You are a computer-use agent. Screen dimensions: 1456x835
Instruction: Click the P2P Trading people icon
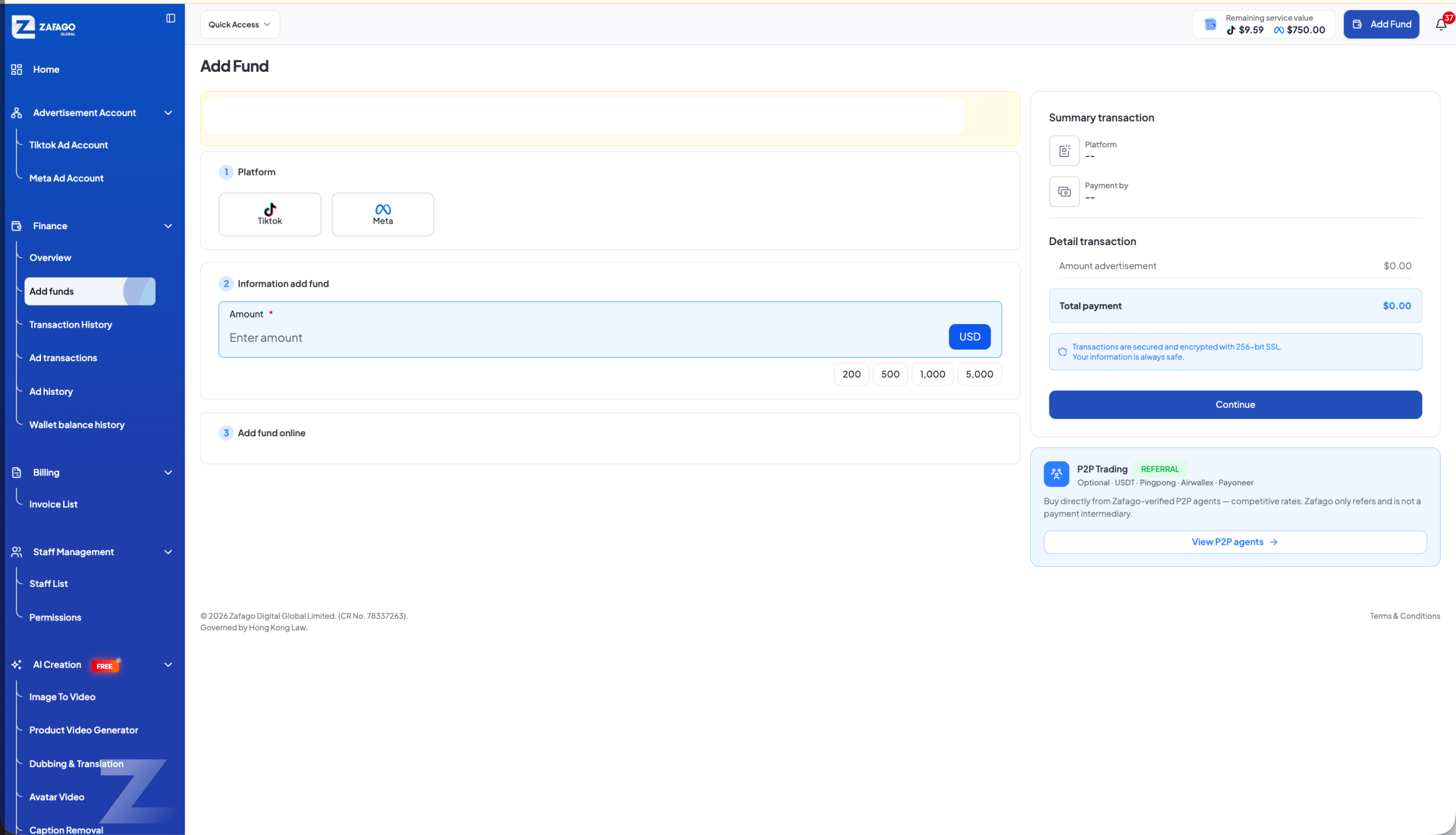1056,474
